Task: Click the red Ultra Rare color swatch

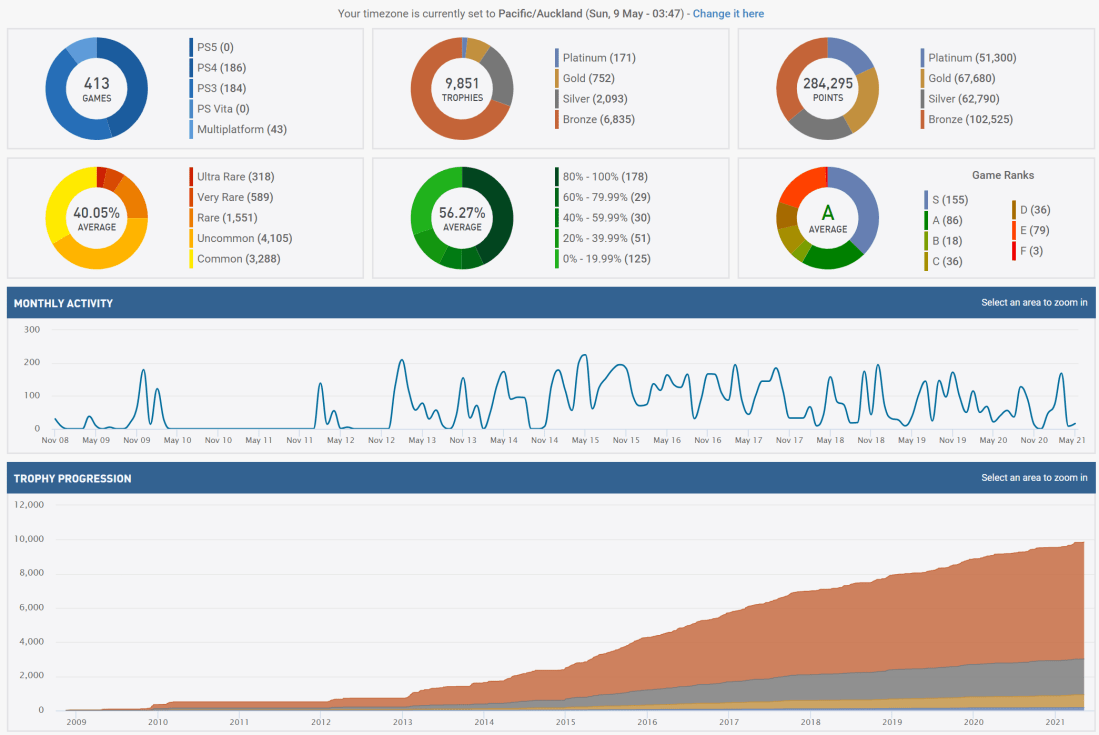Action: [x=191, y=177]
